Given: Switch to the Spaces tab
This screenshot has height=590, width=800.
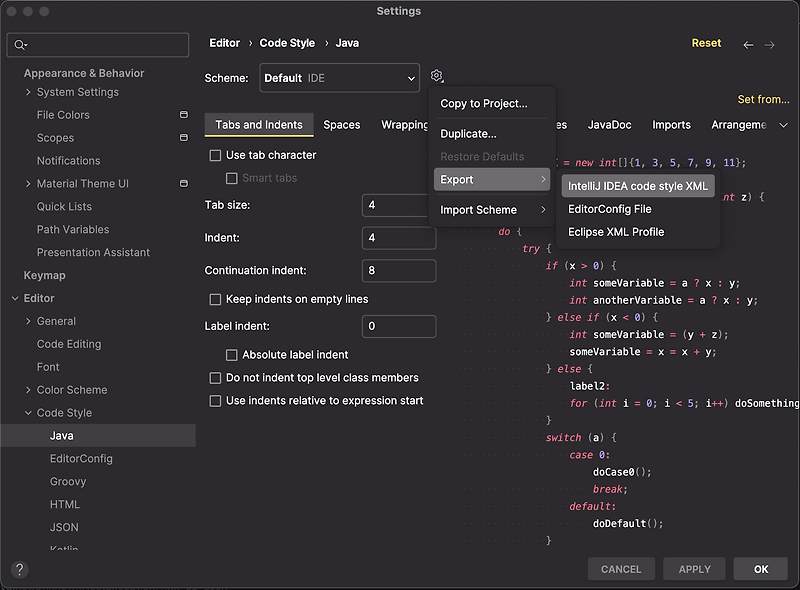Looking at the screenshot, I should coord(342,125).
